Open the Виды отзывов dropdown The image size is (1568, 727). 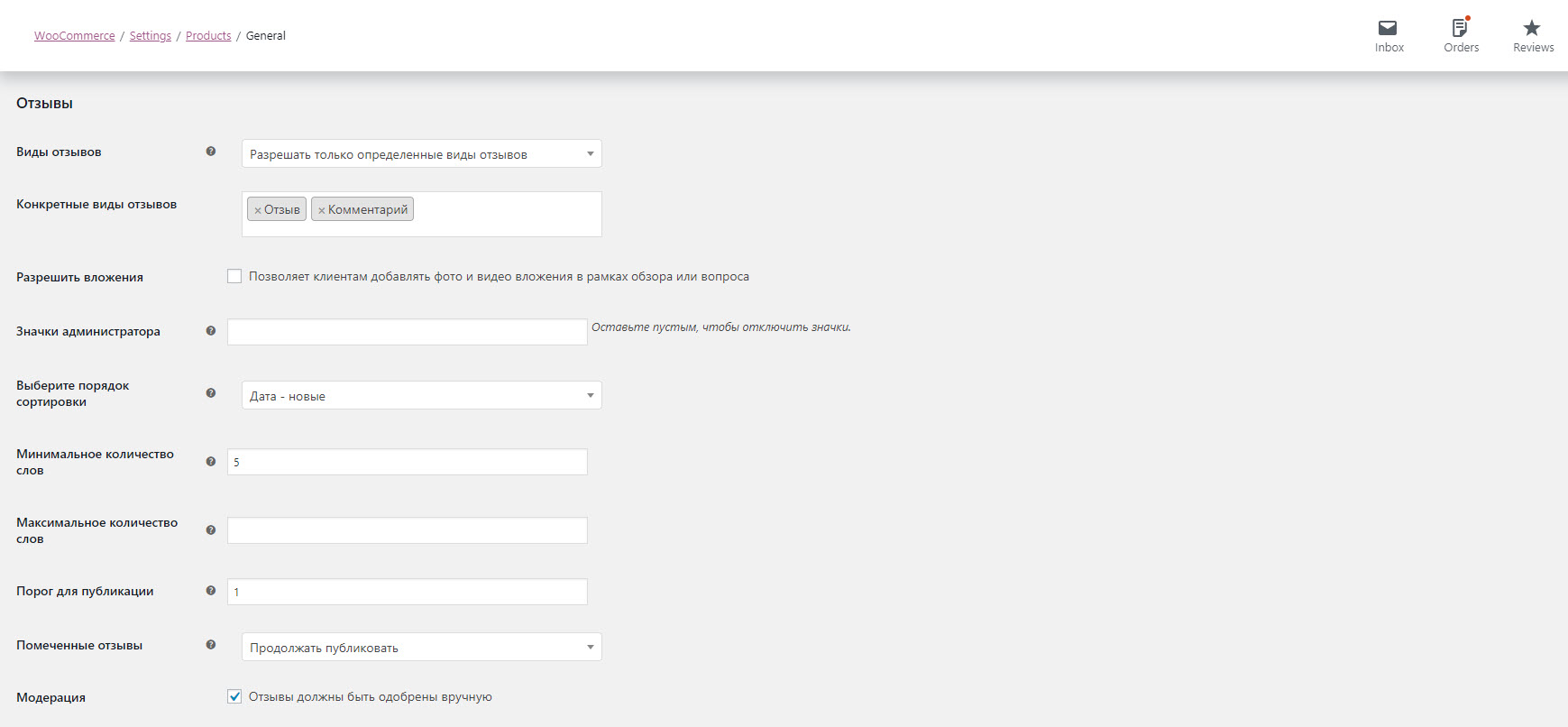point(422,153)
